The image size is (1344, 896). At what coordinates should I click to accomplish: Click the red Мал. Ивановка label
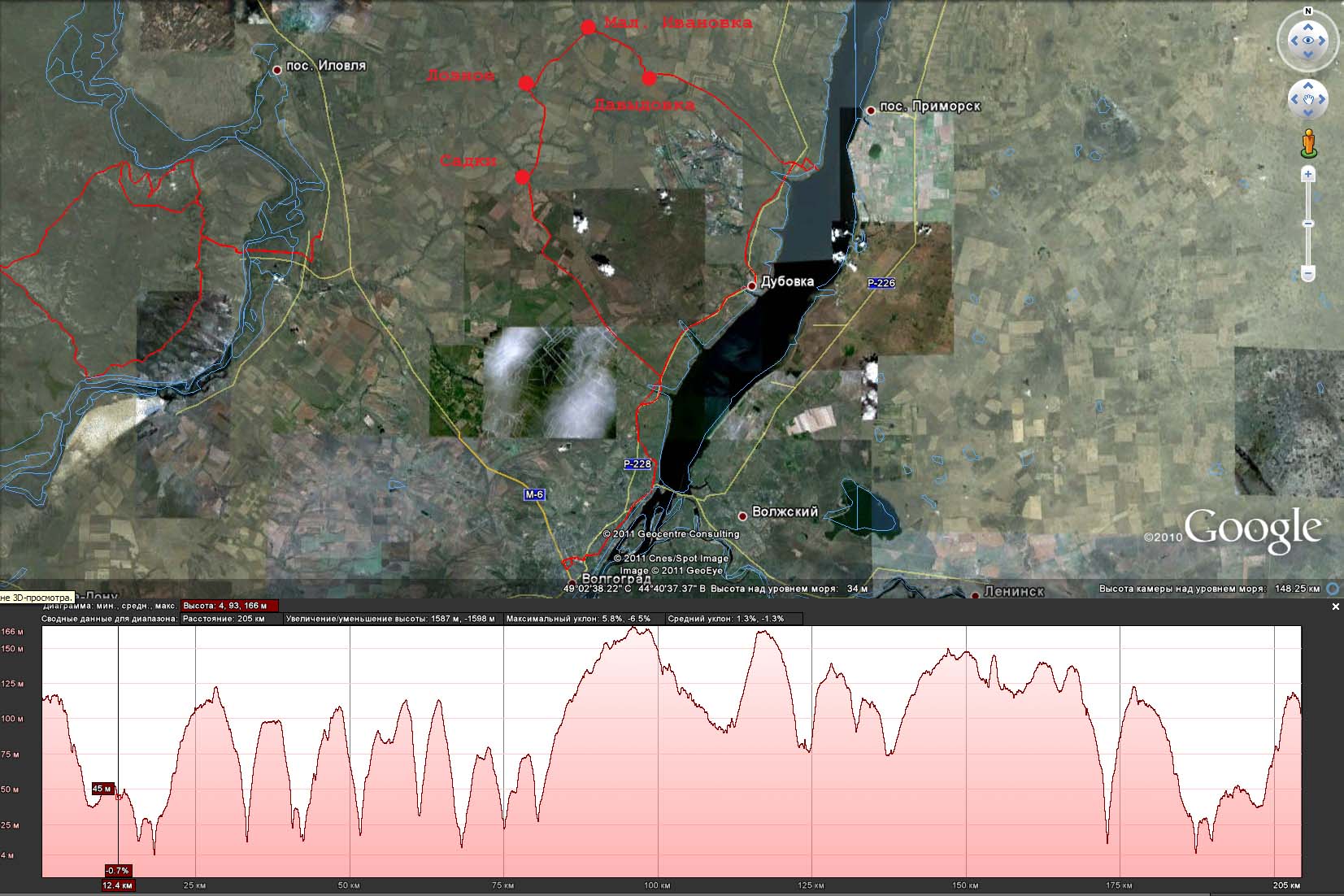pyautogui.click(x=678, y=23)
